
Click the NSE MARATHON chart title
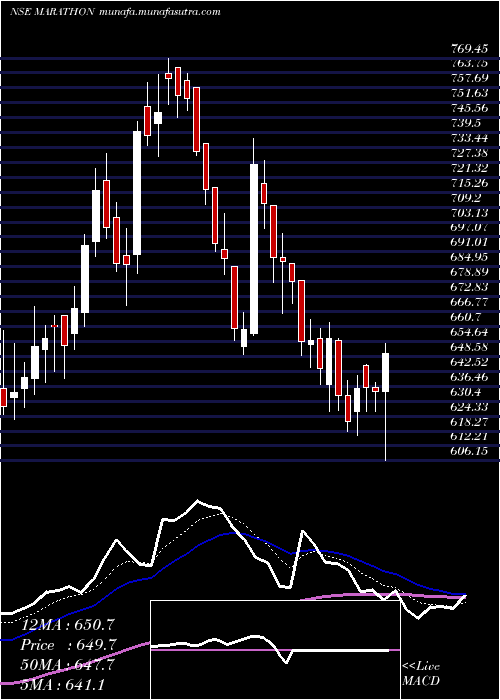tap(52, 12)
